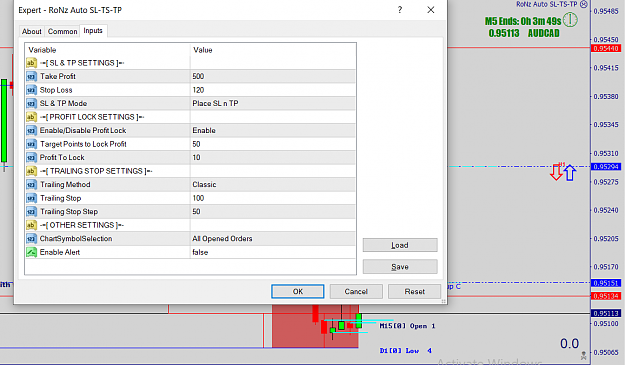Click the AUDCAD symbol label on chart
The height and width of the screenshot is (365, 625).
(544, 33)
